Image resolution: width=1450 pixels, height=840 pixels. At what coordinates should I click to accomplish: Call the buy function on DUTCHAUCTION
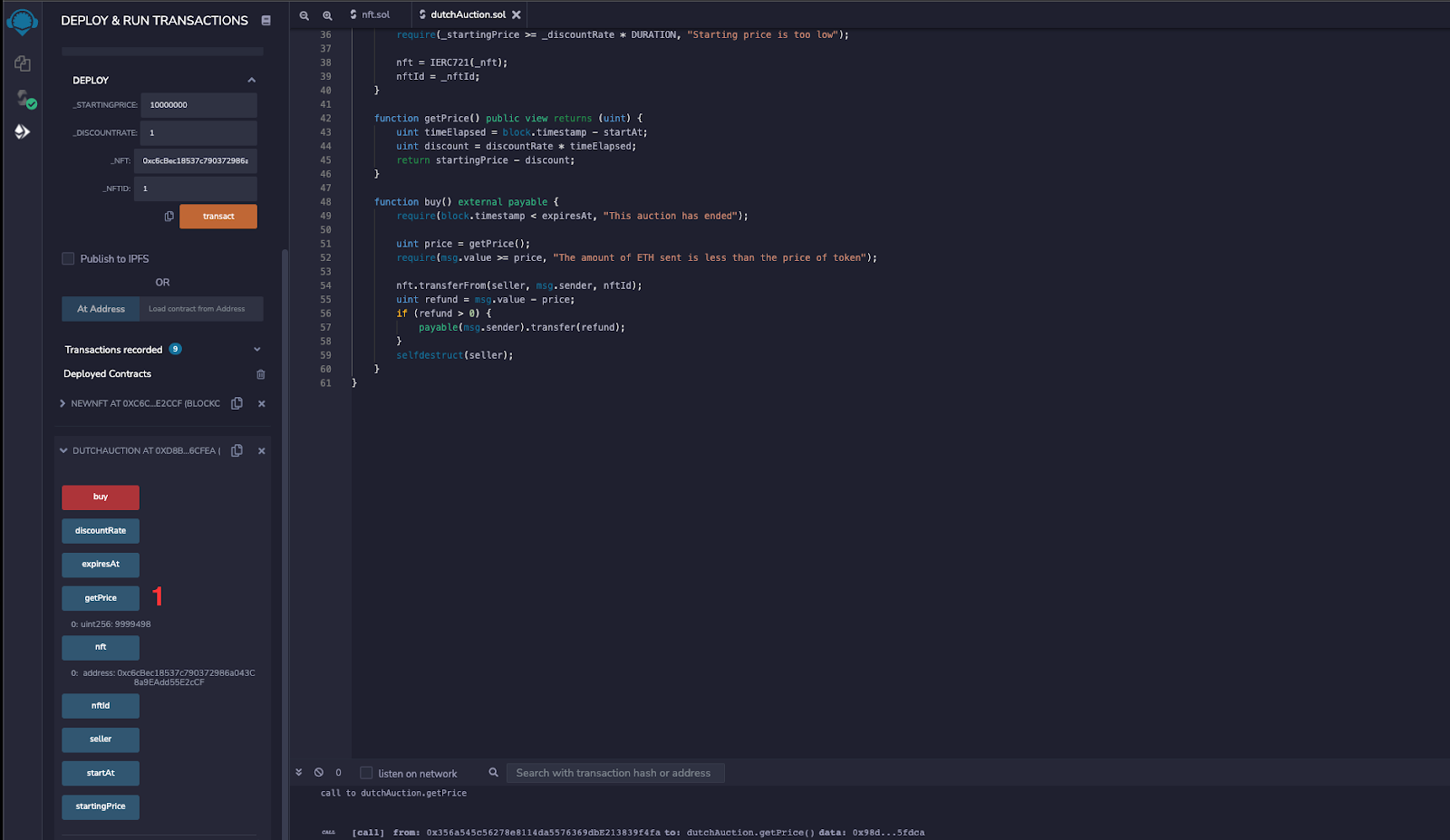coord(100,497)
